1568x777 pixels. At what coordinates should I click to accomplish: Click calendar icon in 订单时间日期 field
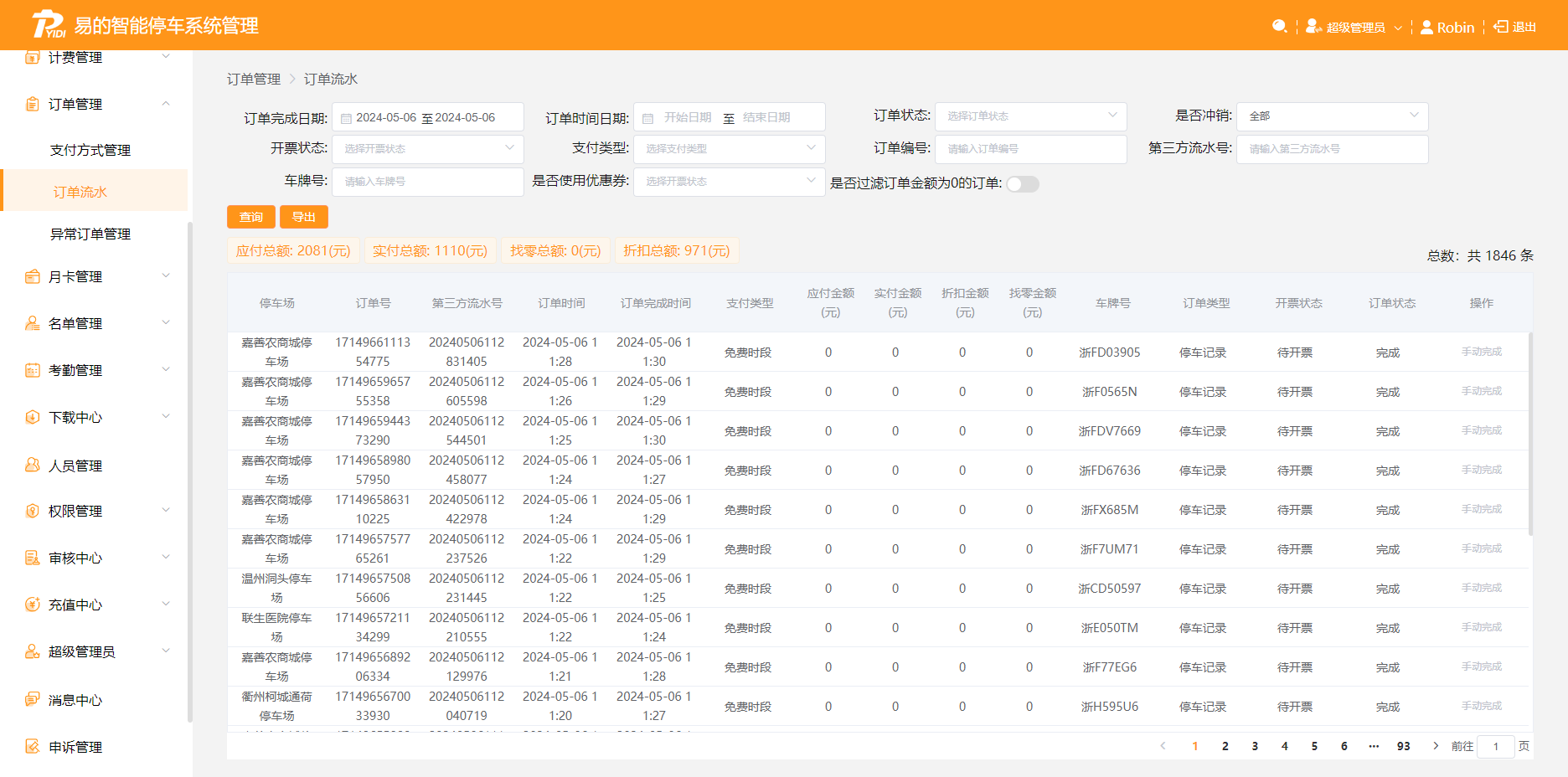click(647, 119)
